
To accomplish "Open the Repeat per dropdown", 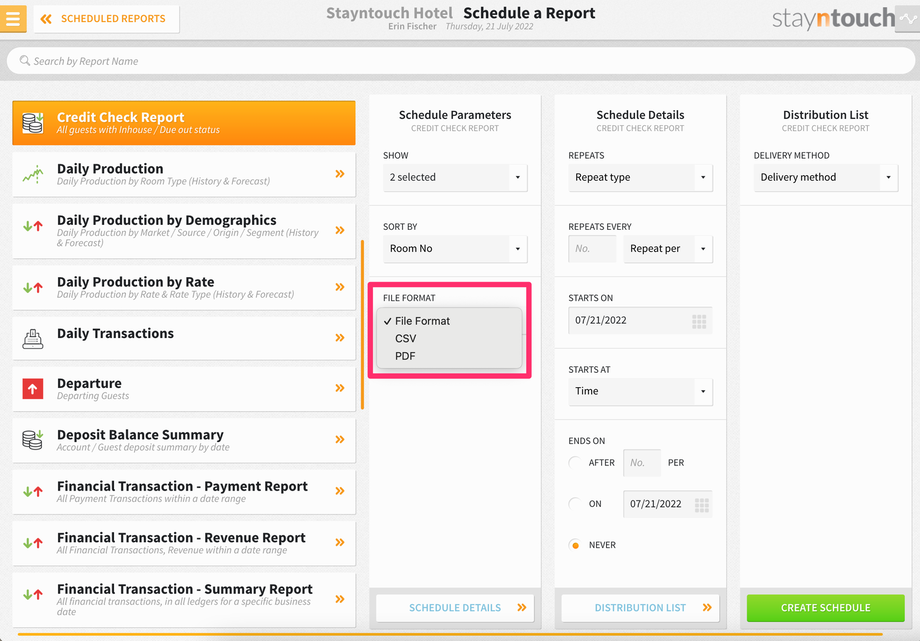I will tap(668, 249).
